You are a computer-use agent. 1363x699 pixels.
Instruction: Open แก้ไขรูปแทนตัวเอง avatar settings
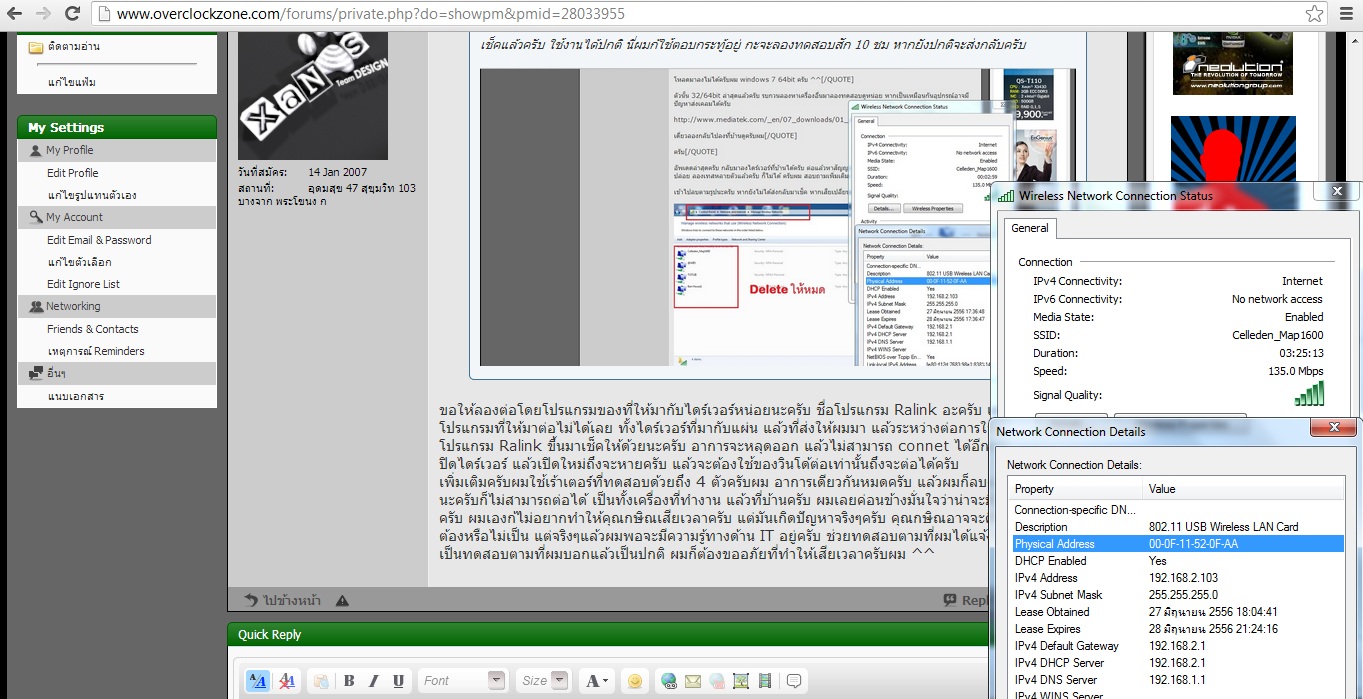coord(92,195)
